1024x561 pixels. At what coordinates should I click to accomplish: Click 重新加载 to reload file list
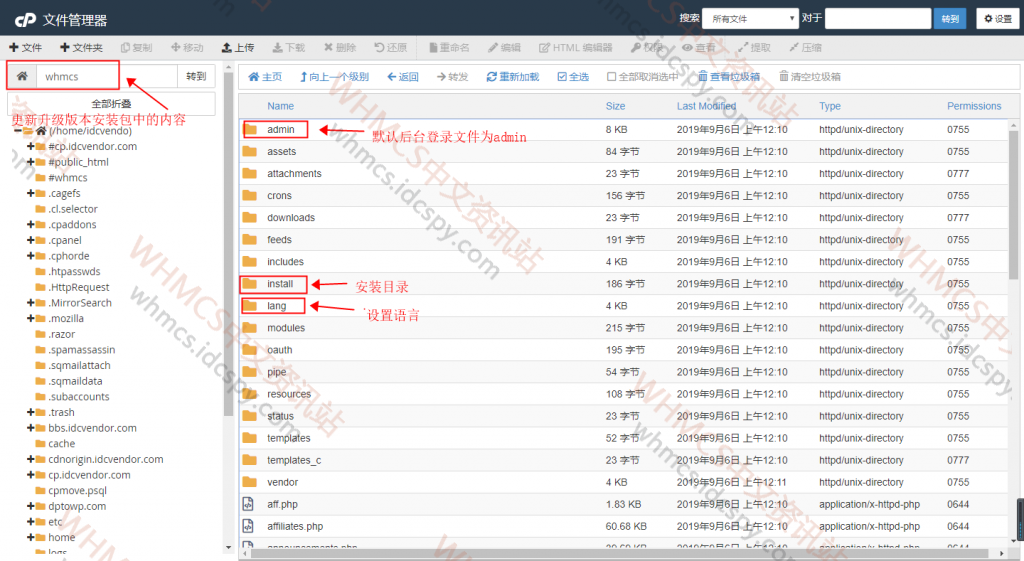[513, 76]
